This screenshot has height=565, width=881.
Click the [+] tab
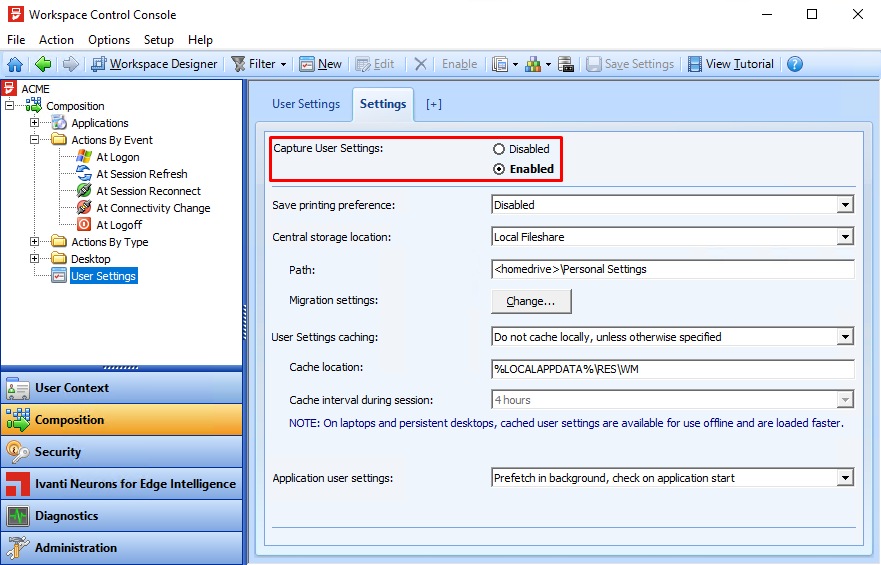click(434, 104)
